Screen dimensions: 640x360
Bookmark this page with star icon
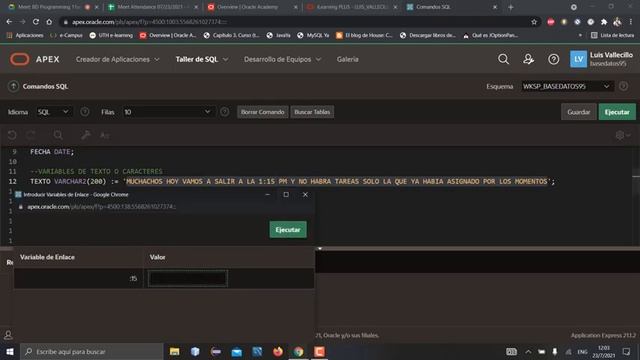point(534,22)
